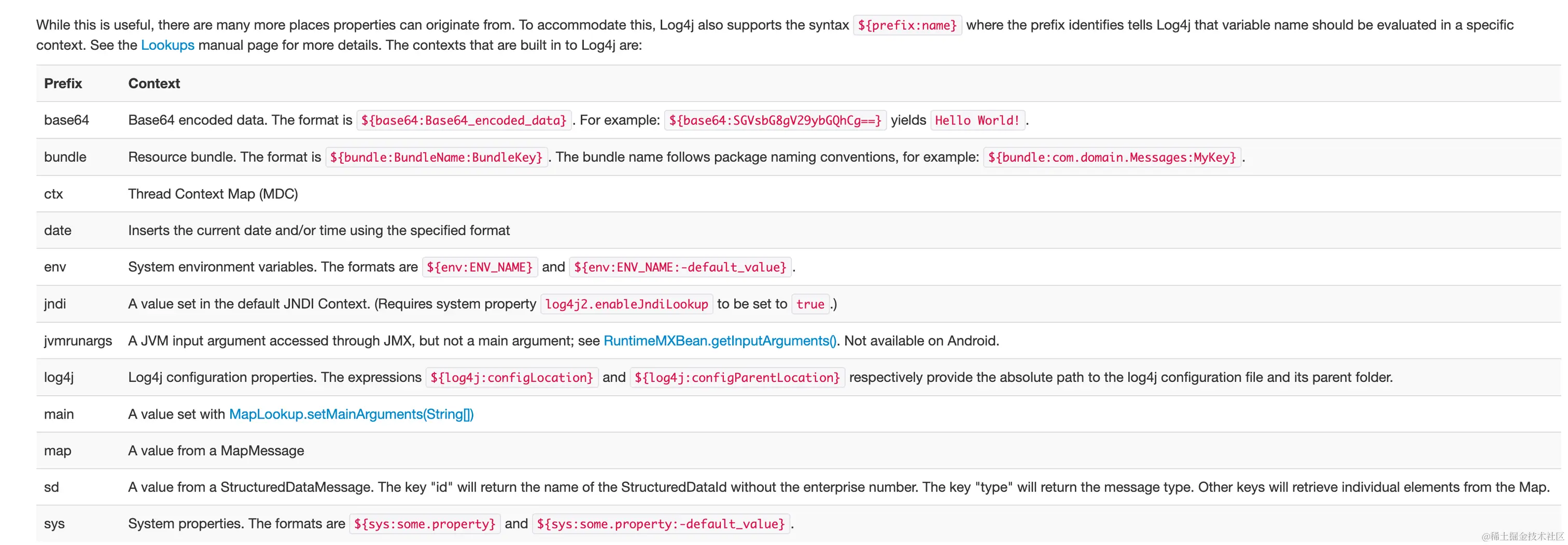Screen dimensions: 1568x545
Task: Click the ${log4j:configParentLocation} code snippet
Action: click(x=737, y=378)
